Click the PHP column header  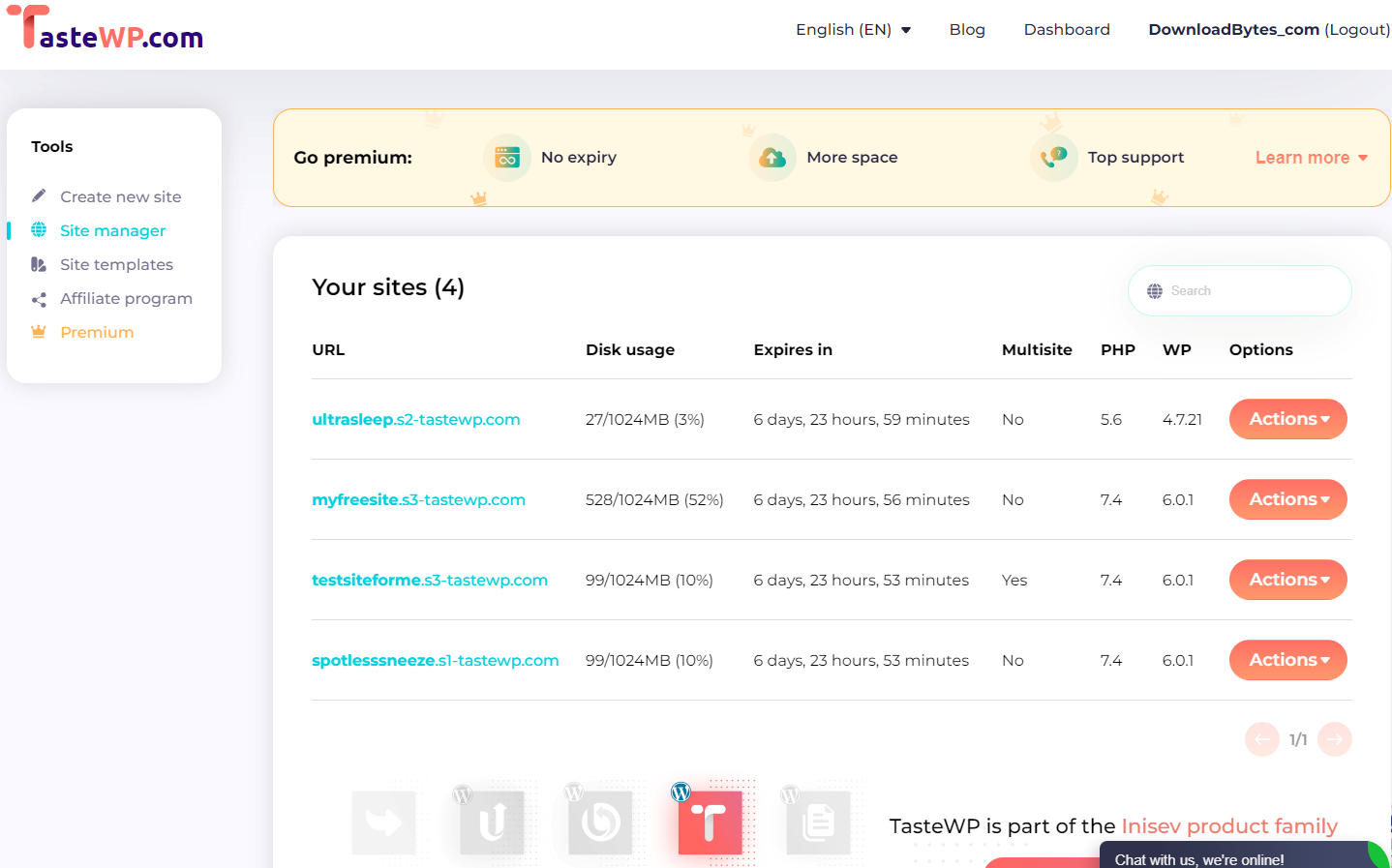coord(1118,350)
